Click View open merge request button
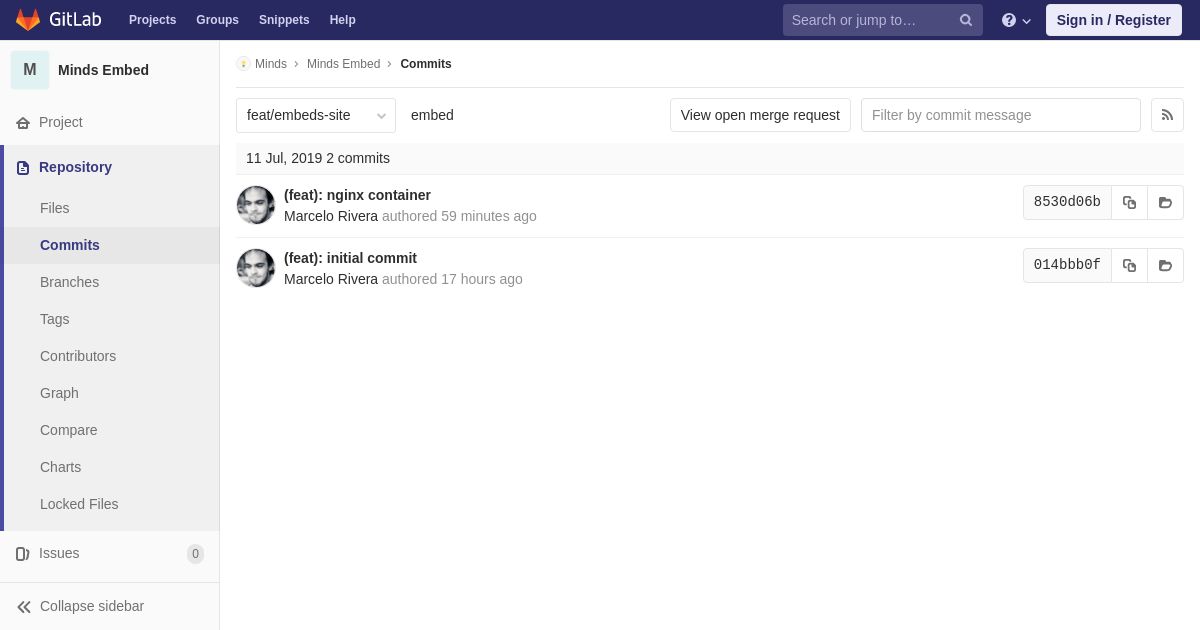Image resolution: width=1200 pixels, height=630 pixels. (x=760, y=115)
